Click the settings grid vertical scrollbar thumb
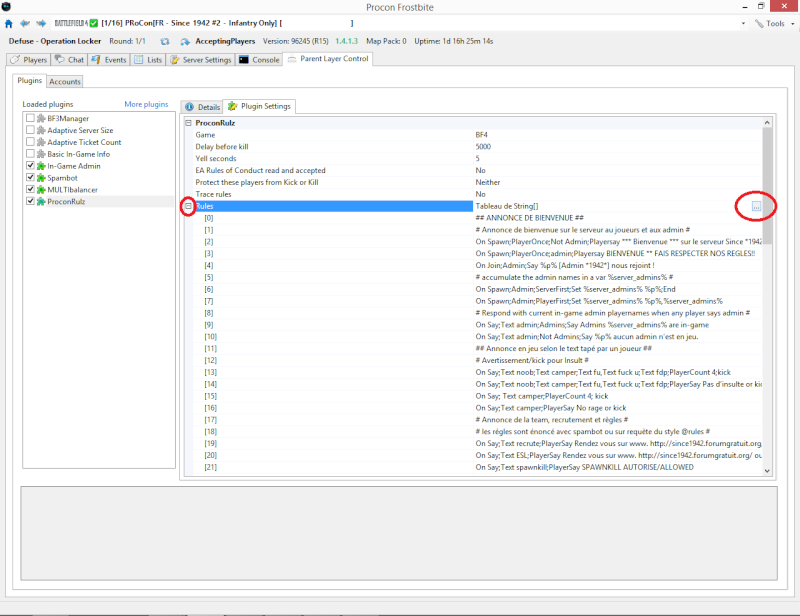The width and height of the screenshot is (800, 616). [x=767, y=186]
